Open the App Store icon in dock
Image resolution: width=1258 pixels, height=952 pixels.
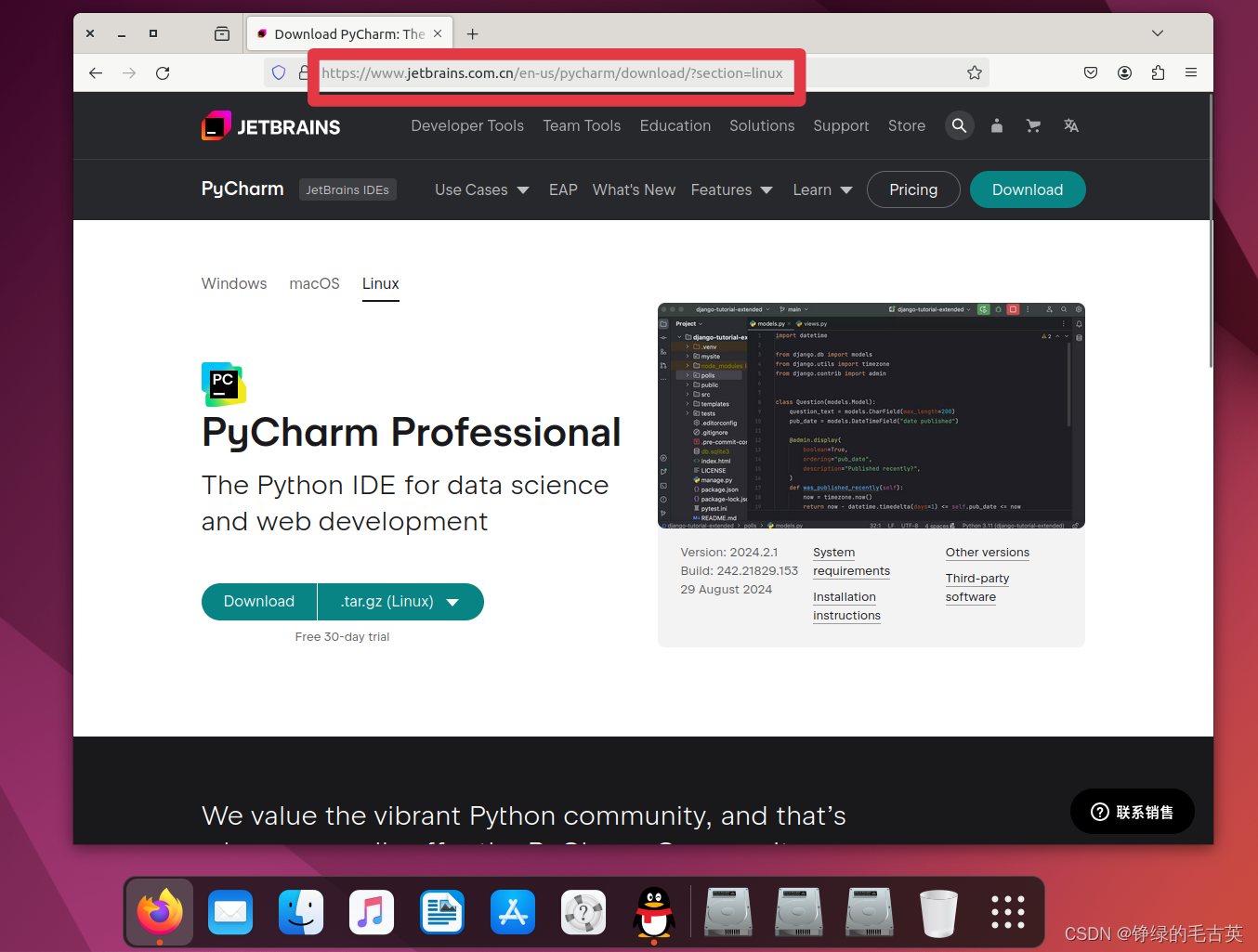(513, 913)
